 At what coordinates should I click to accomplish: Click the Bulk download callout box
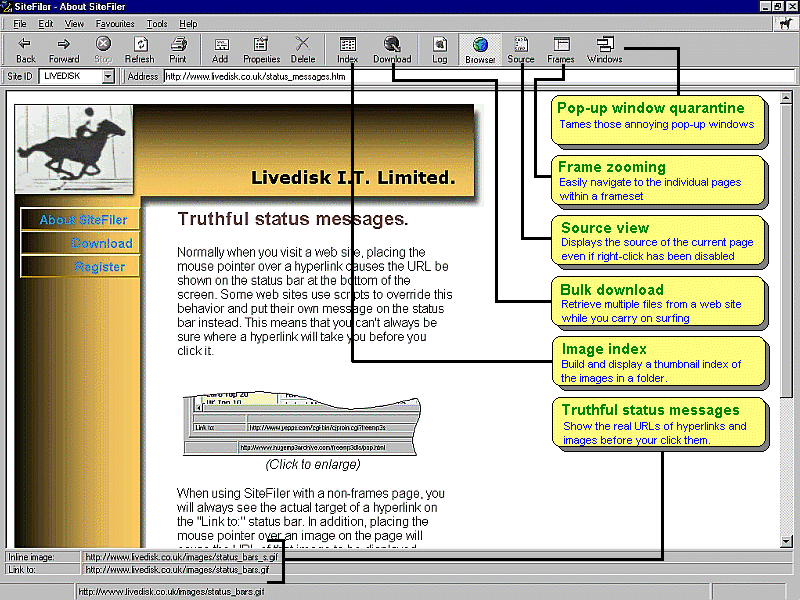[659, 303]
